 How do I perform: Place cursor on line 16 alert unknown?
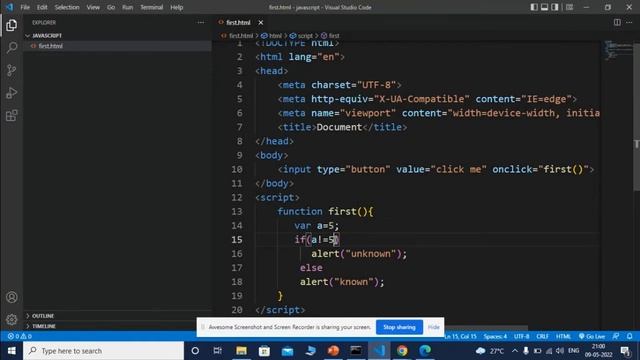[x=359, y=254]
